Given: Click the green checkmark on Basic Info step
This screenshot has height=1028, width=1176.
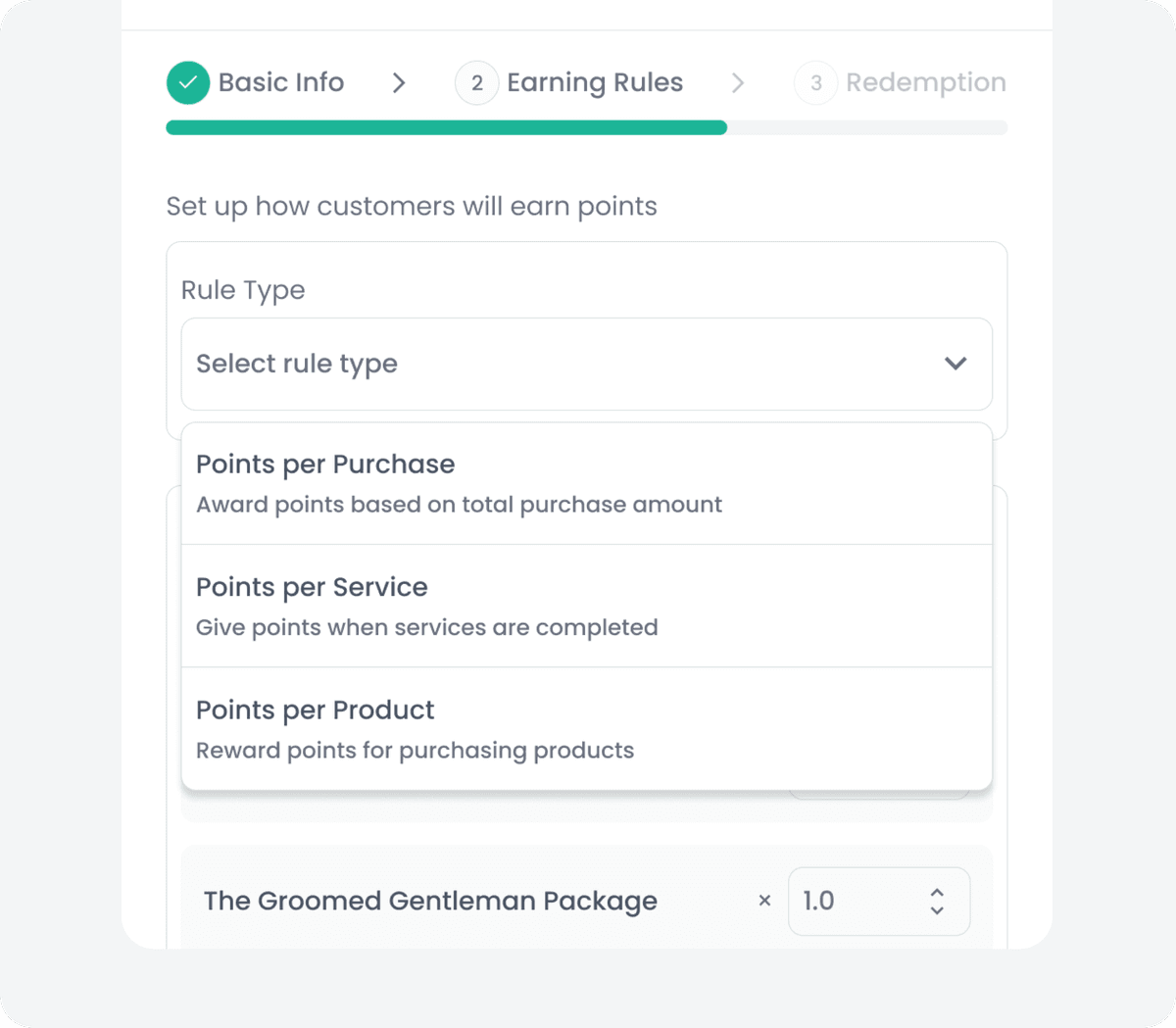Looking at the screenshot, I should coord(188,82).
